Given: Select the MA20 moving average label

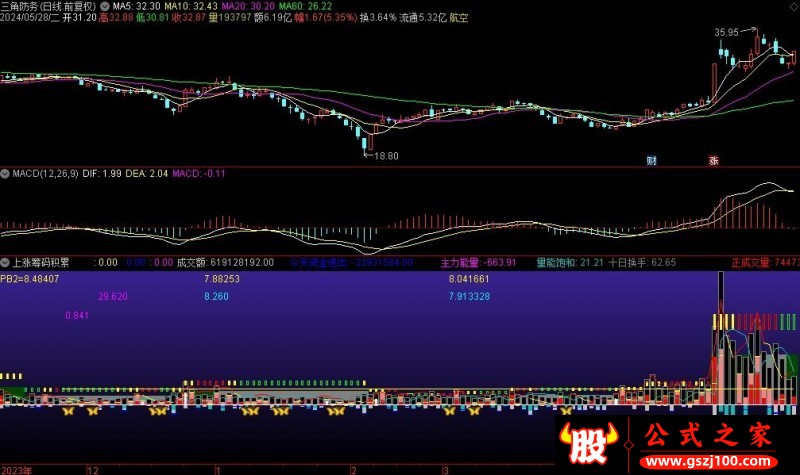Looking at the screenshot, I should [x=255, y=6].
